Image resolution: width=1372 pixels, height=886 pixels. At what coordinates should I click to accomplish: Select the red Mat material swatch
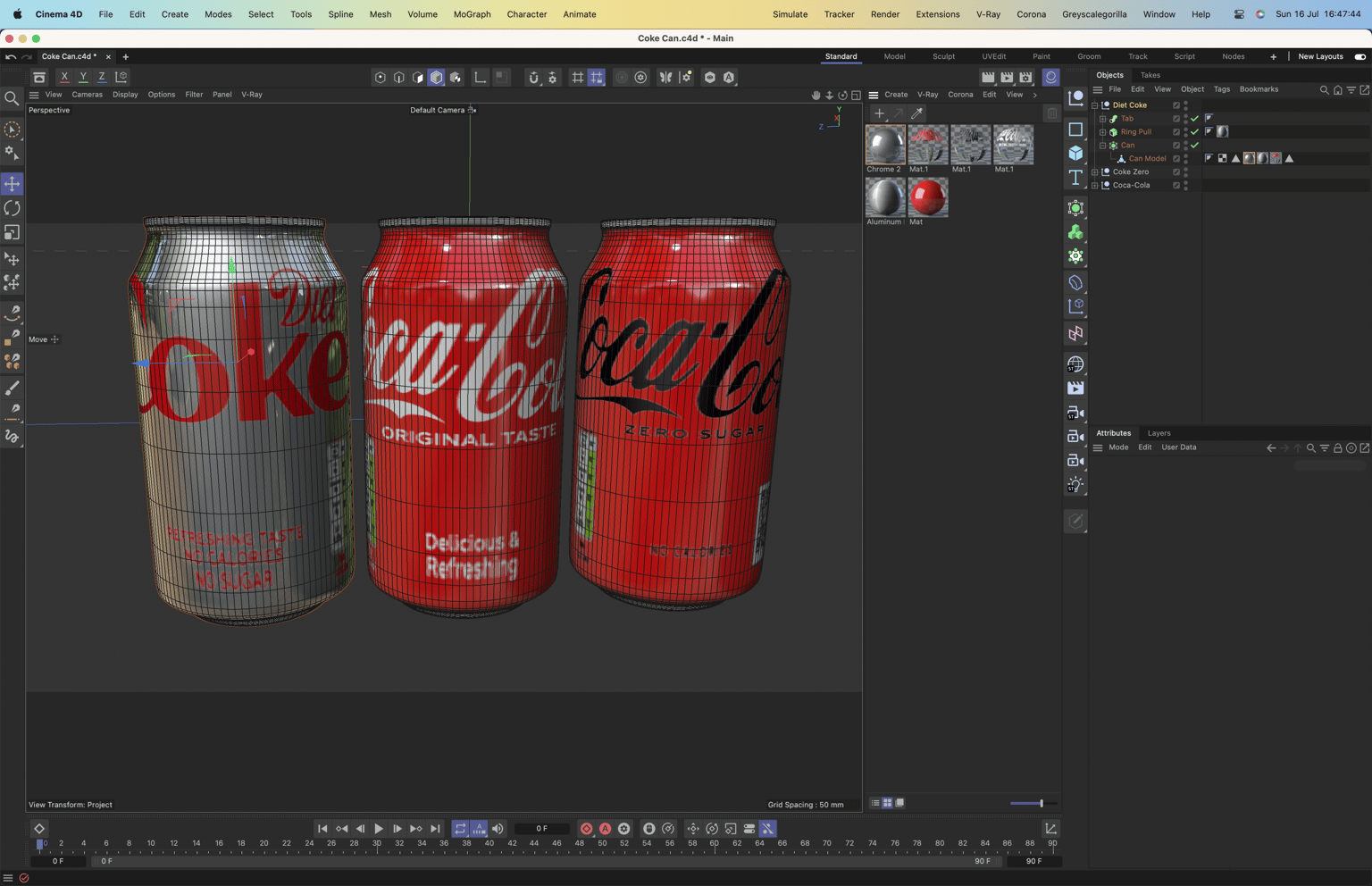[928, 197]
